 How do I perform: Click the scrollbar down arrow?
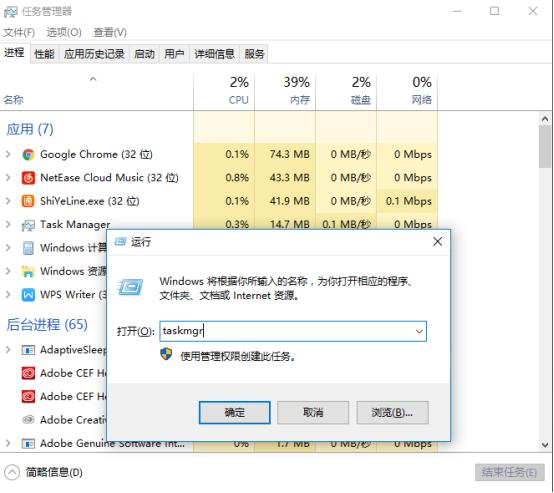(x=545, y=445)
